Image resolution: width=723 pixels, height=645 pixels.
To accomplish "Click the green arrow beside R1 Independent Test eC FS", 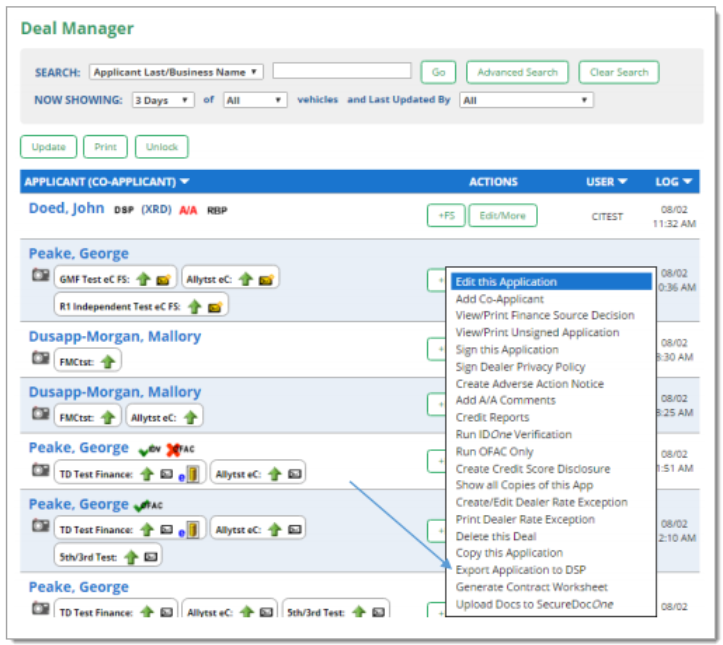I will point(195,307).
